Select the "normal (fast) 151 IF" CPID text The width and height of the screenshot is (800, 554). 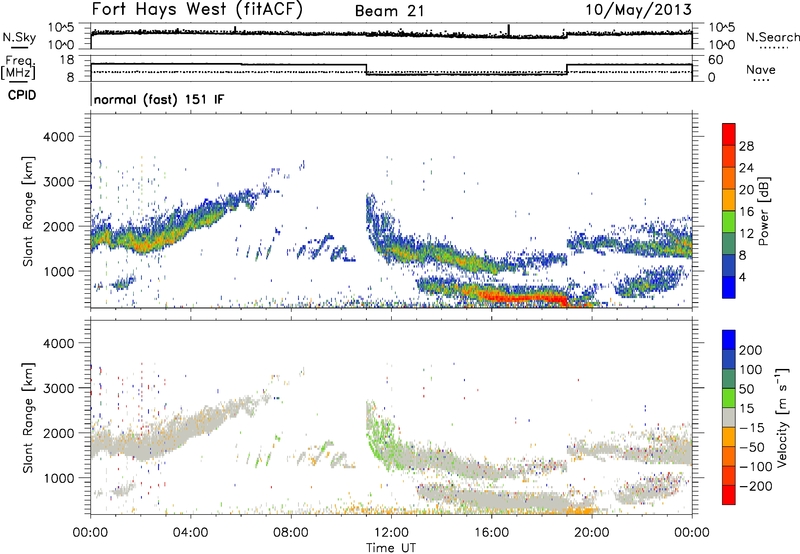point(159,100)
